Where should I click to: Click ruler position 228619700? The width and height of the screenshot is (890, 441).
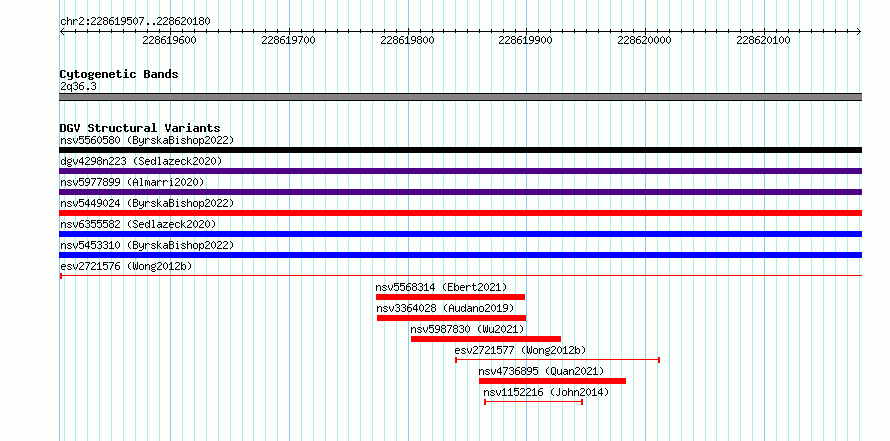click(x=288, y=40)
